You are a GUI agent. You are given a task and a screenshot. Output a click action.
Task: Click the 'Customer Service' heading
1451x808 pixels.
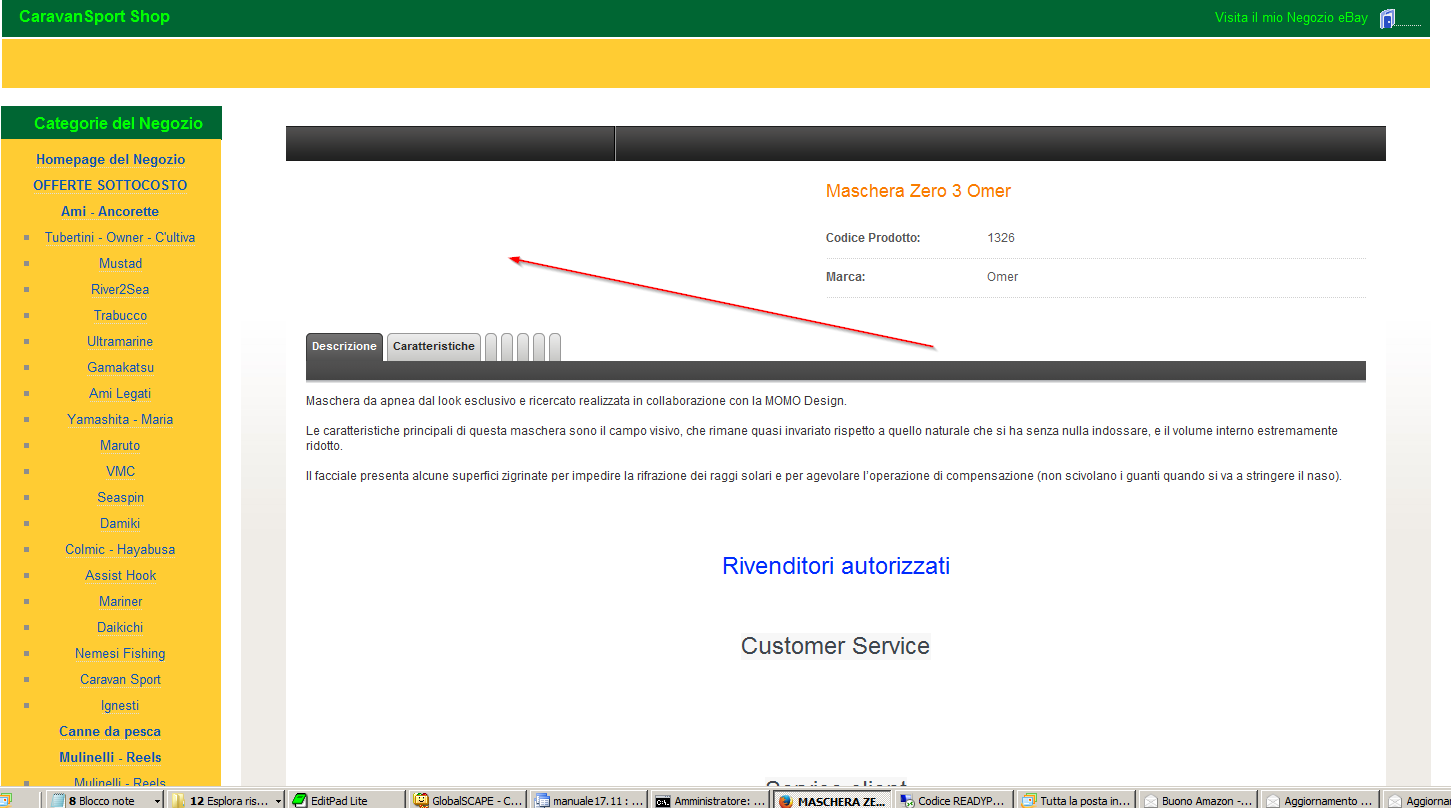835,646
